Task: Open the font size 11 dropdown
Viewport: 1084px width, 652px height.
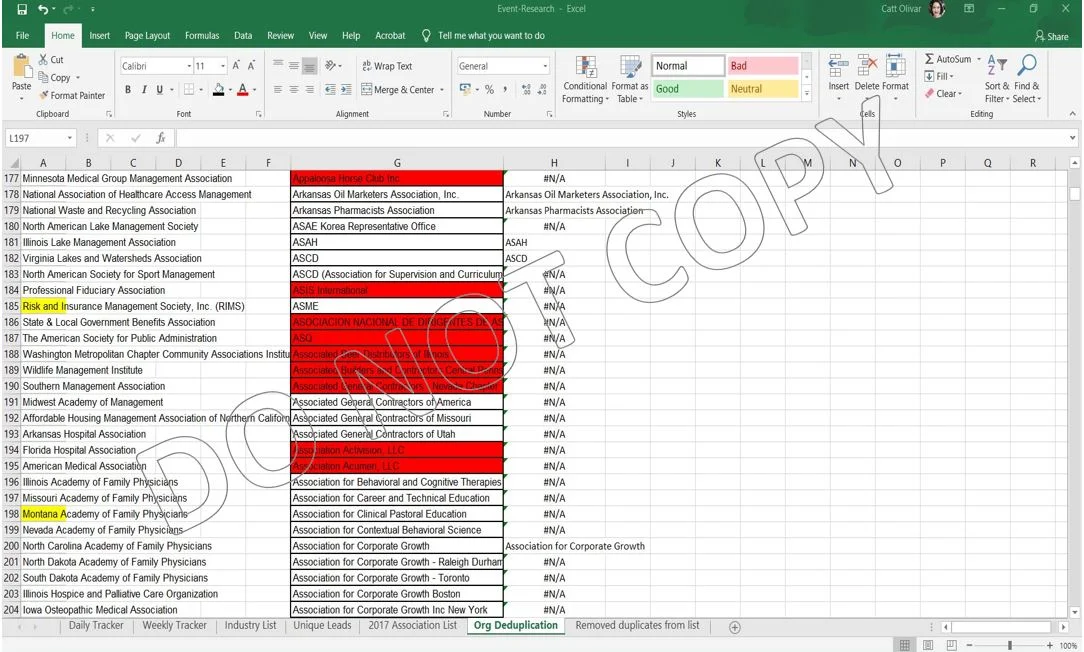Action: [x=223, y=66]
